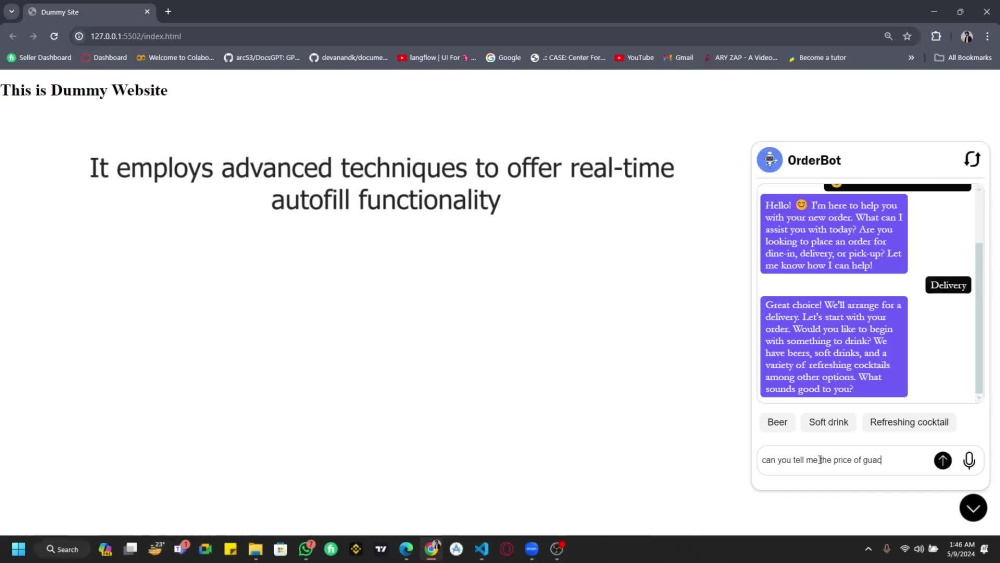1000x563 pixels.
Task: Open a new browser tab
Action: 168,11
